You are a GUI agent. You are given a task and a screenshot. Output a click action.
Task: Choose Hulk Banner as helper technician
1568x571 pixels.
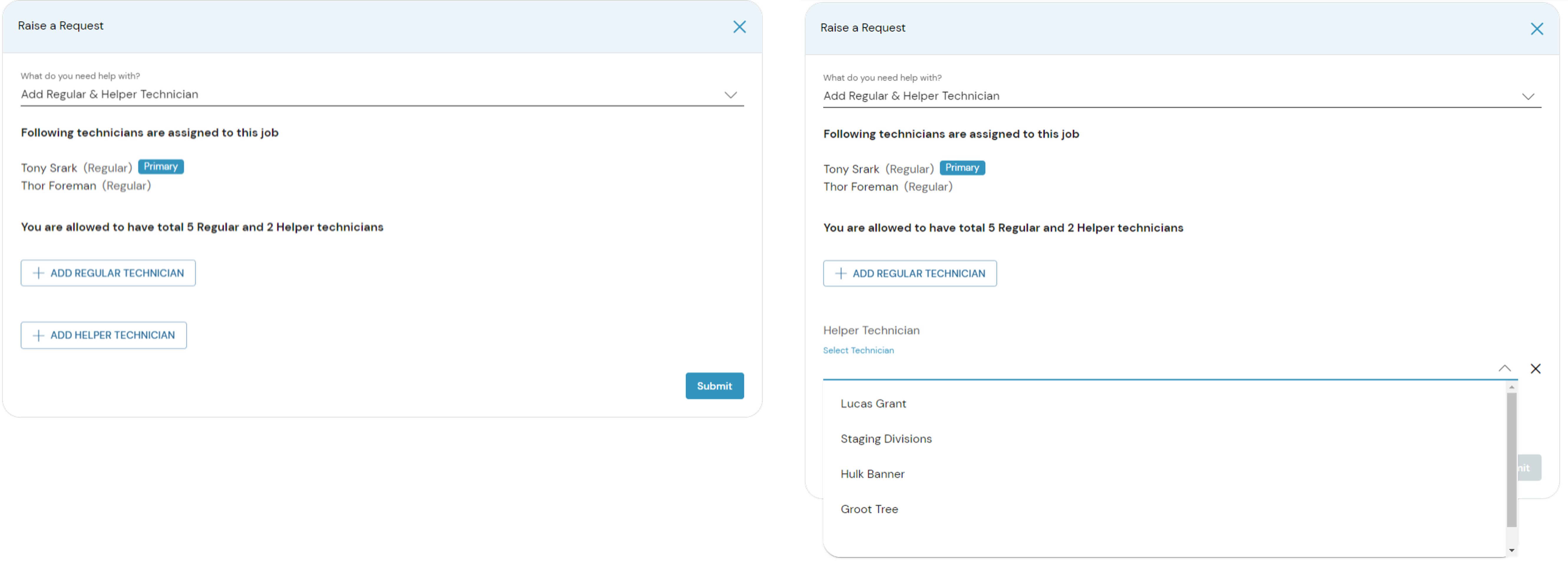pos(872,474)
